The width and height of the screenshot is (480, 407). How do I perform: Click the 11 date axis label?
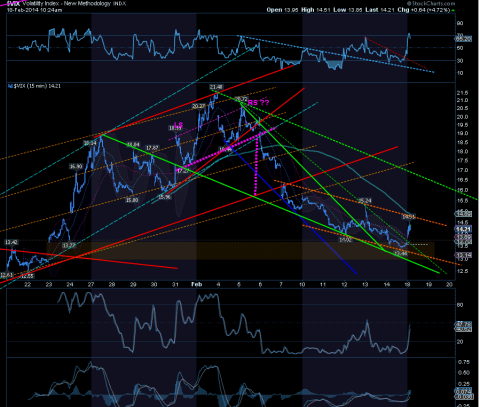click(323, 285)
